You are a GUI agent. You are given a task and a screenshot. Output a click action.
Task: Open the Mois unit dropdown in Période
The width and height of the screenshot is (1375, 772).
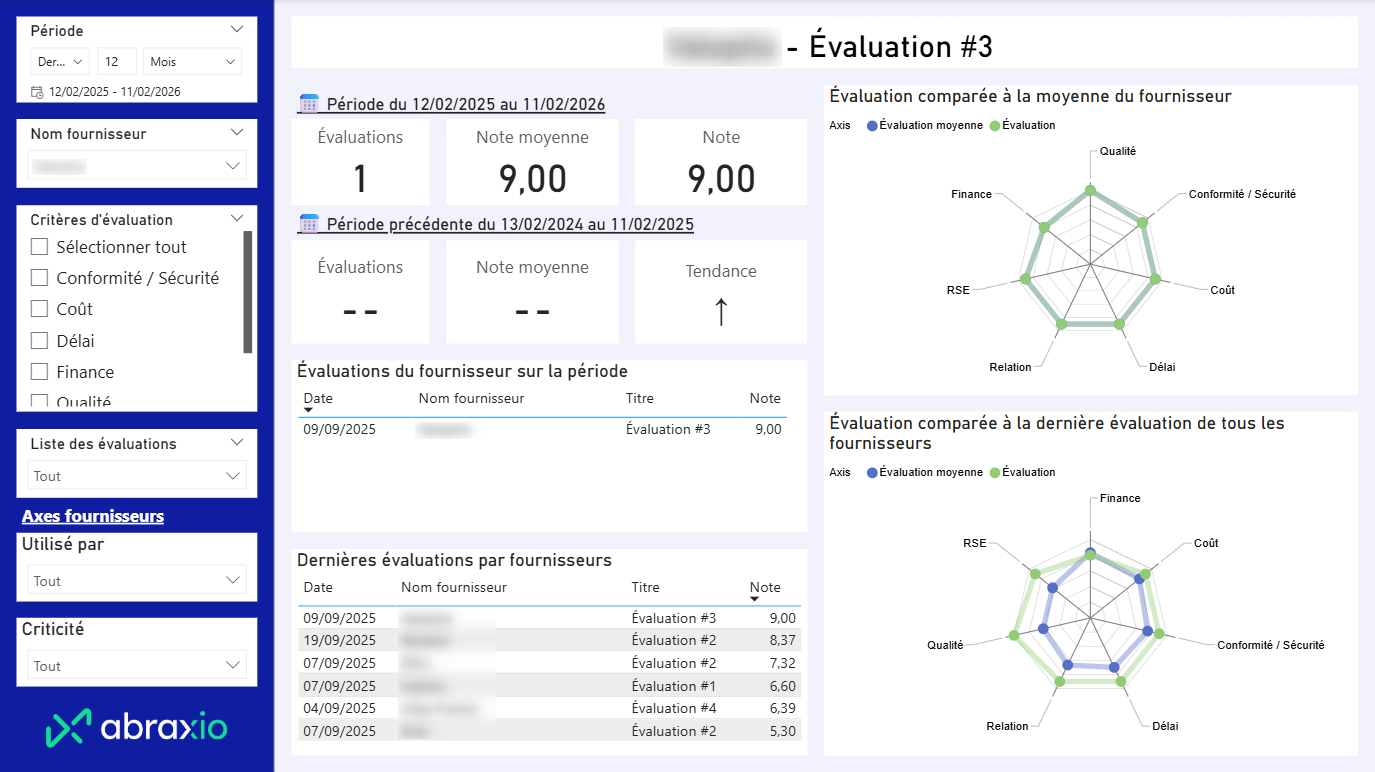point(192,62)
